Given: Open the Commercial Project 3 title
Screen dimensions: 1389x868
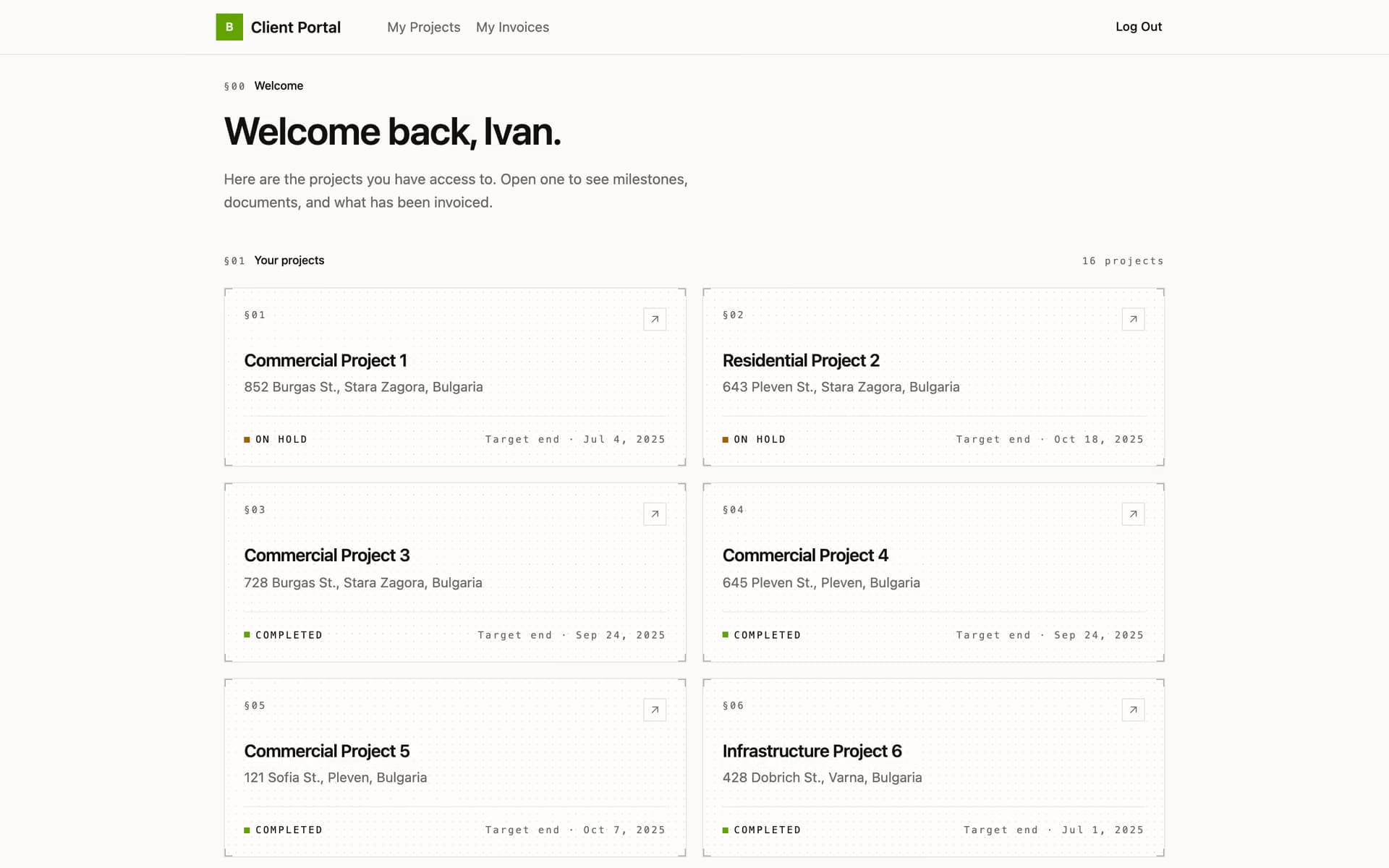Looking at the screenshot, I should (x=327, y=556).
